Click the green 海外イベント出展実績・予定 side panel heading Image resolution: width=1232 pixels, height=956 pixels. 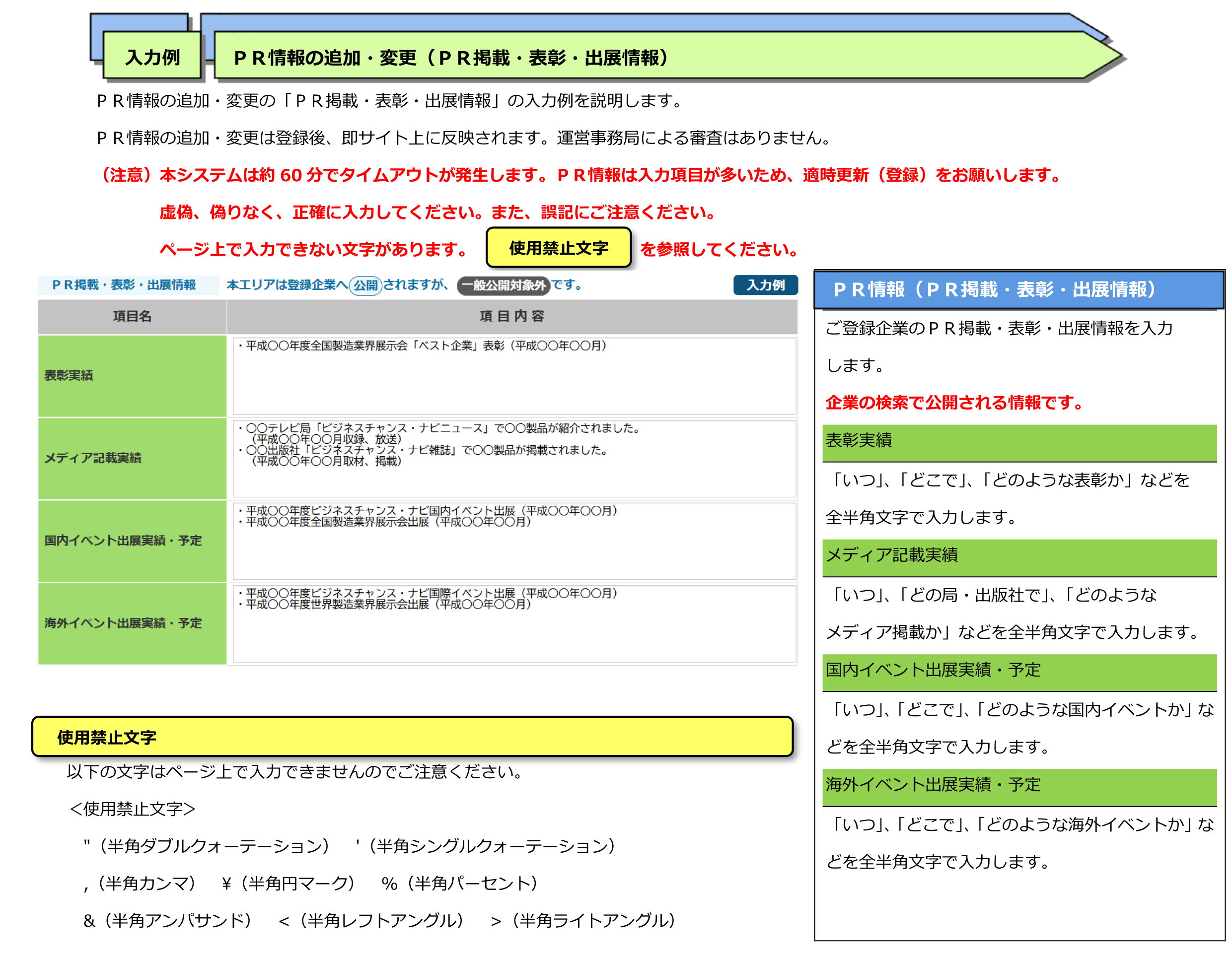click(1019, 785)
